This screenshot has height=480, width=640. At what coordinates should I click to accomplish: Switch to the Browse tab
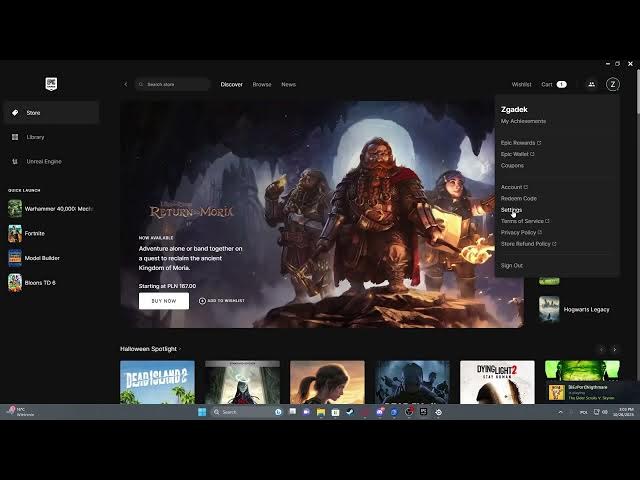coord(262,84)
